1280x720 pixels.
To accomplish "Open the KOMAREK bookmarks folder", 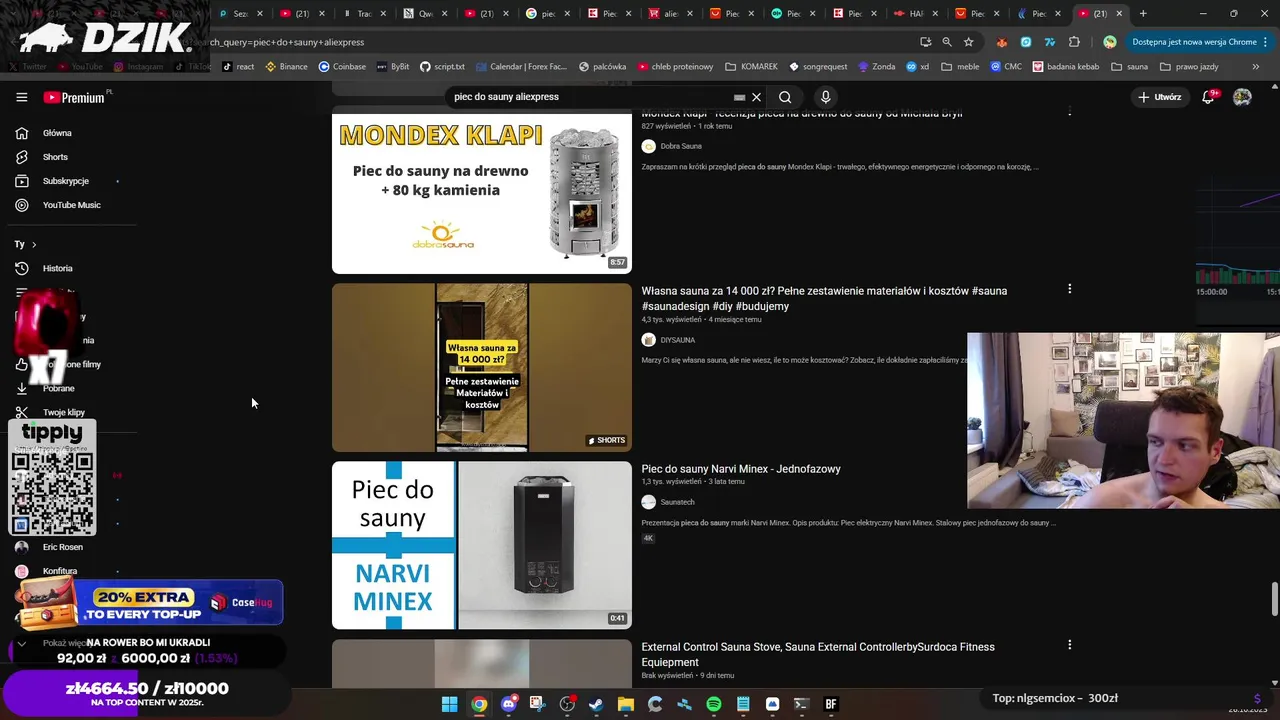I will click(751, 67).
